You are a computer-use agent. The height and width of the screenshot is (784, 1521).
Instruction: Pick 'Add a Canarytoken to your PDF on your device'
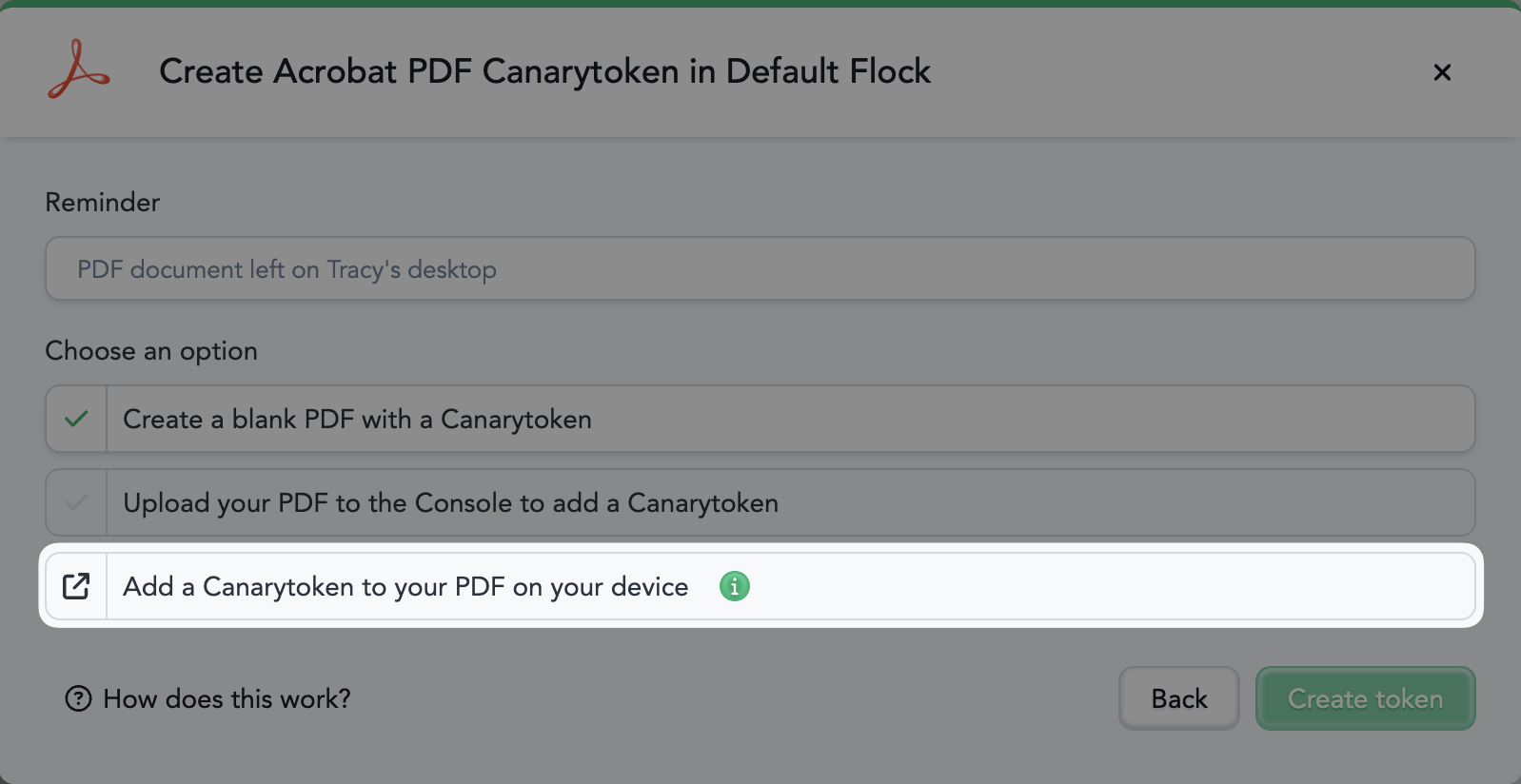760,586
